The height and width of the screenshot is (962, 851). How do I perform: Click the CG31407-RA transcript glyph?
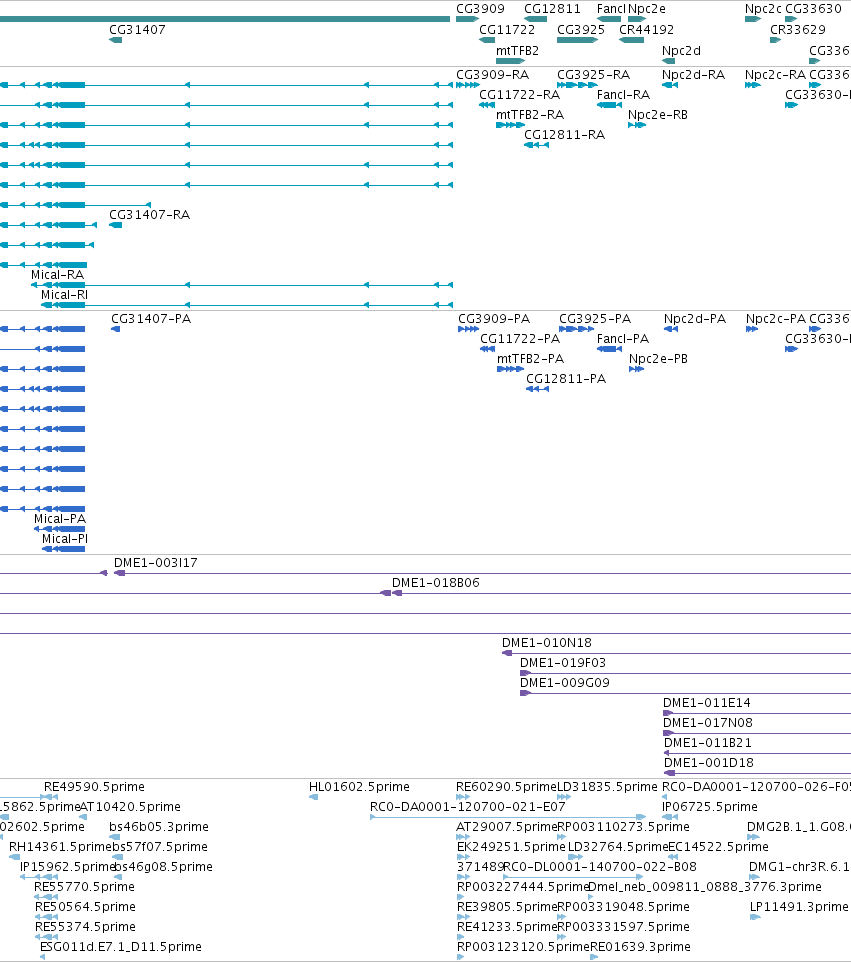(115, 225)
